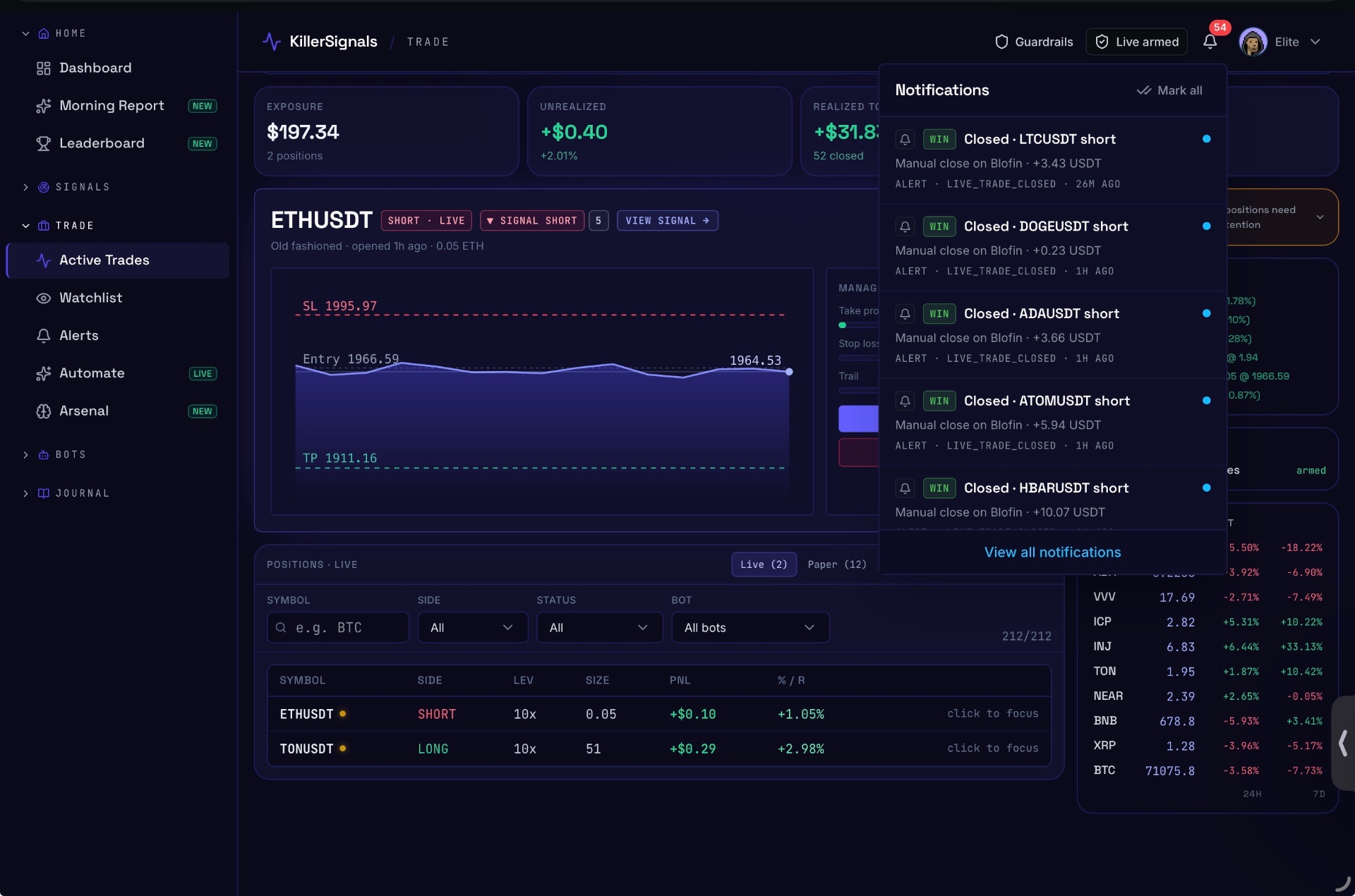Expand the SIGNALS sidebar section
Screen dimensions: 1355x896
click(26, 187)
